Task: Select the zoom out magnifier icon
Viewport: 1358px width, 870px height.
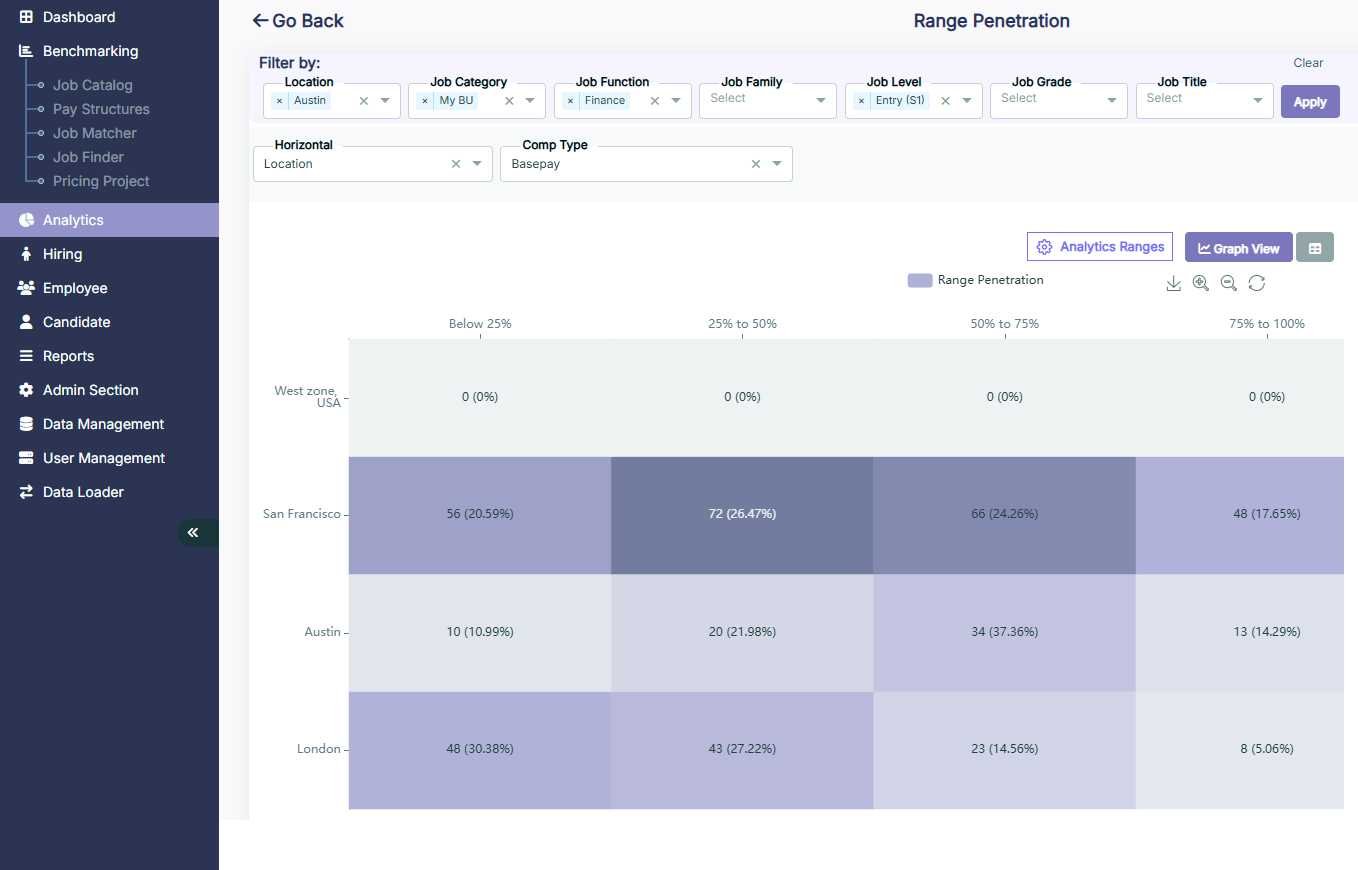Action: (x=1228, y=283)
